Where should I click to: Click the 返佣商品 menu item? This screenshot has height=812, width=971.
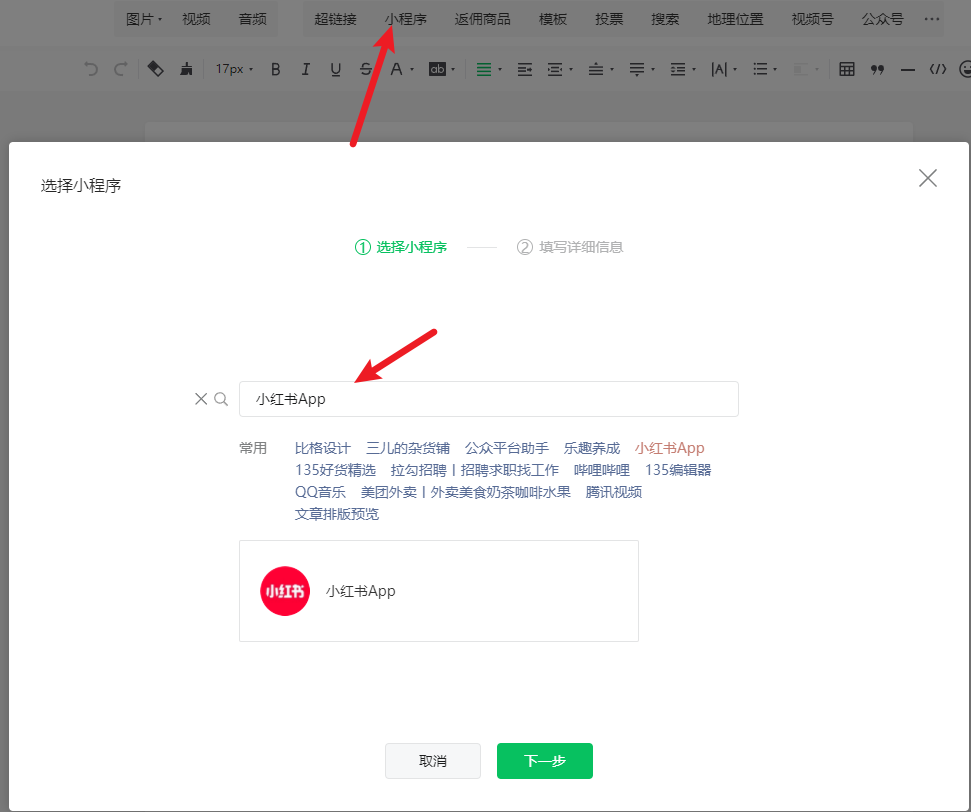click(x=482, y=19)
